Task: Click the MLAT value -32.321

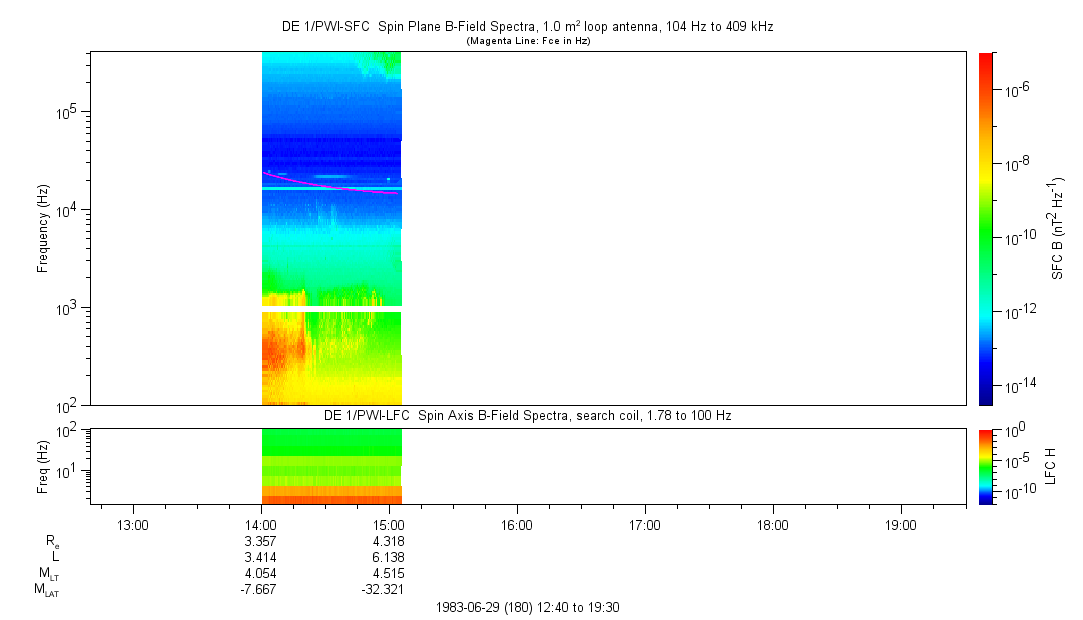Action: [x=384, y=589]
